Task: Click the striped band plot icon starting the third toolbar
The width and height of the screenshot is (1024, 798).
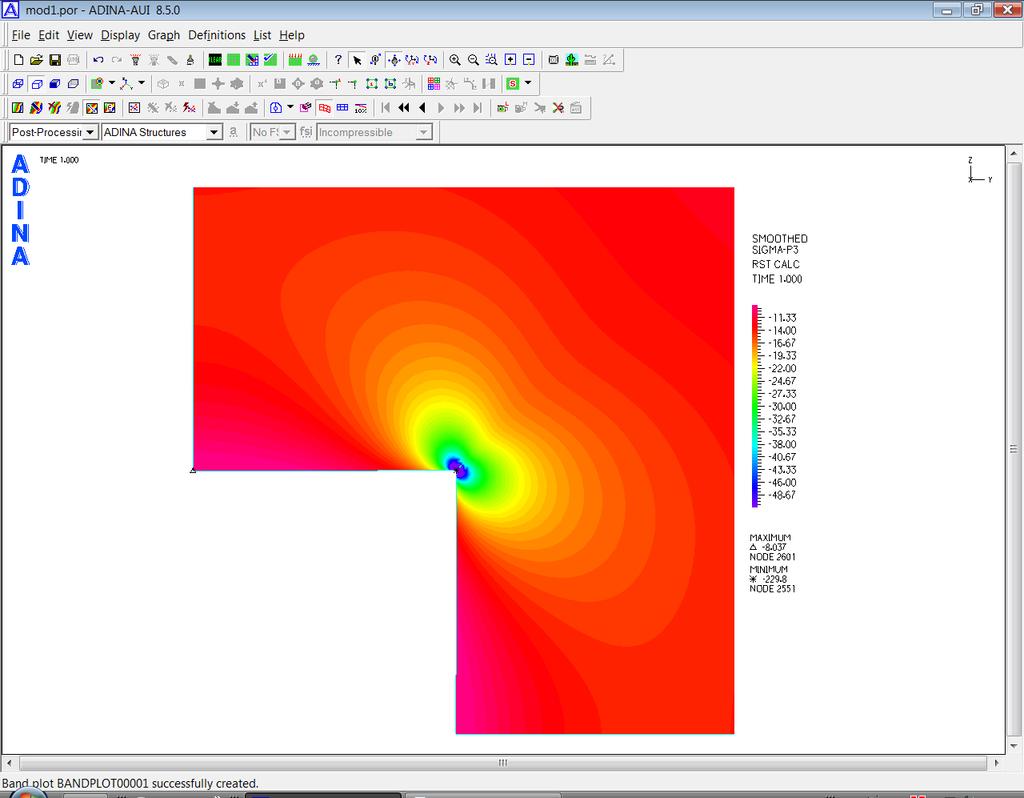Action: point(18,108)
